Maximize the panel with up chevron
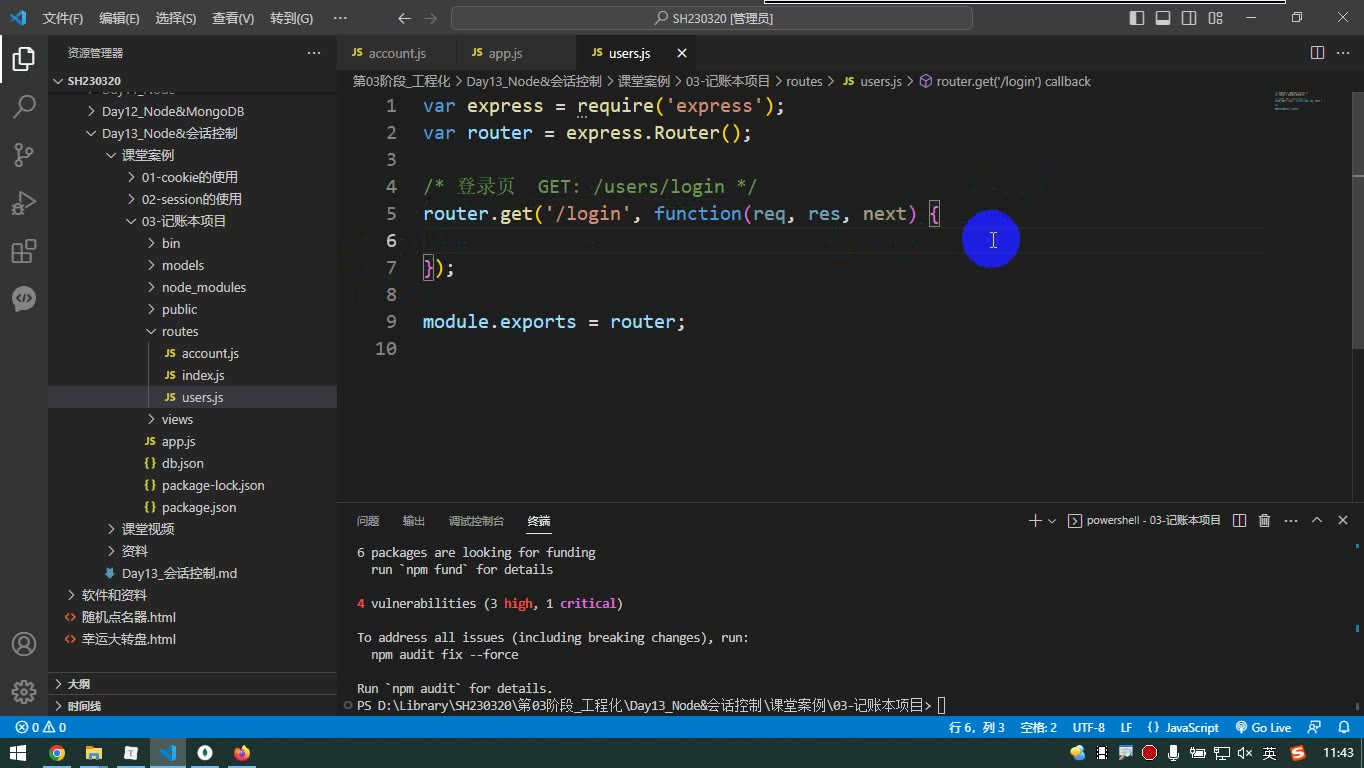 [x=1317, y=521]
